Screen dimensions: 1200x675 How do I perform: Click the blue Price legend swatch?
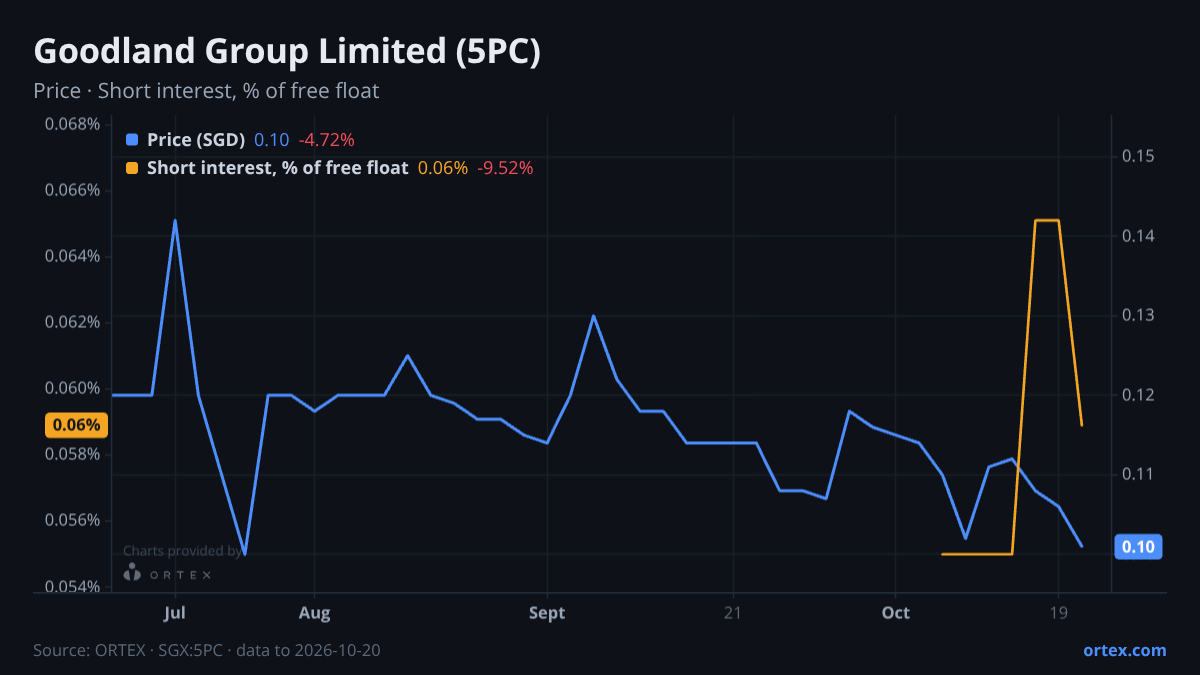click(132, 139)
